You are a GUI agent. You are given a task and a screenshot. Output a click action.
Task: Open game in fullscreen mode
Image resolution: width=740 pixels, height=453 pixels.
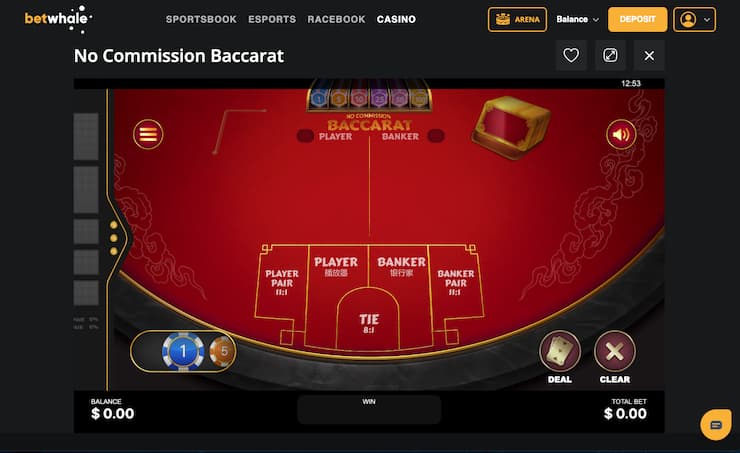point(610,55)
